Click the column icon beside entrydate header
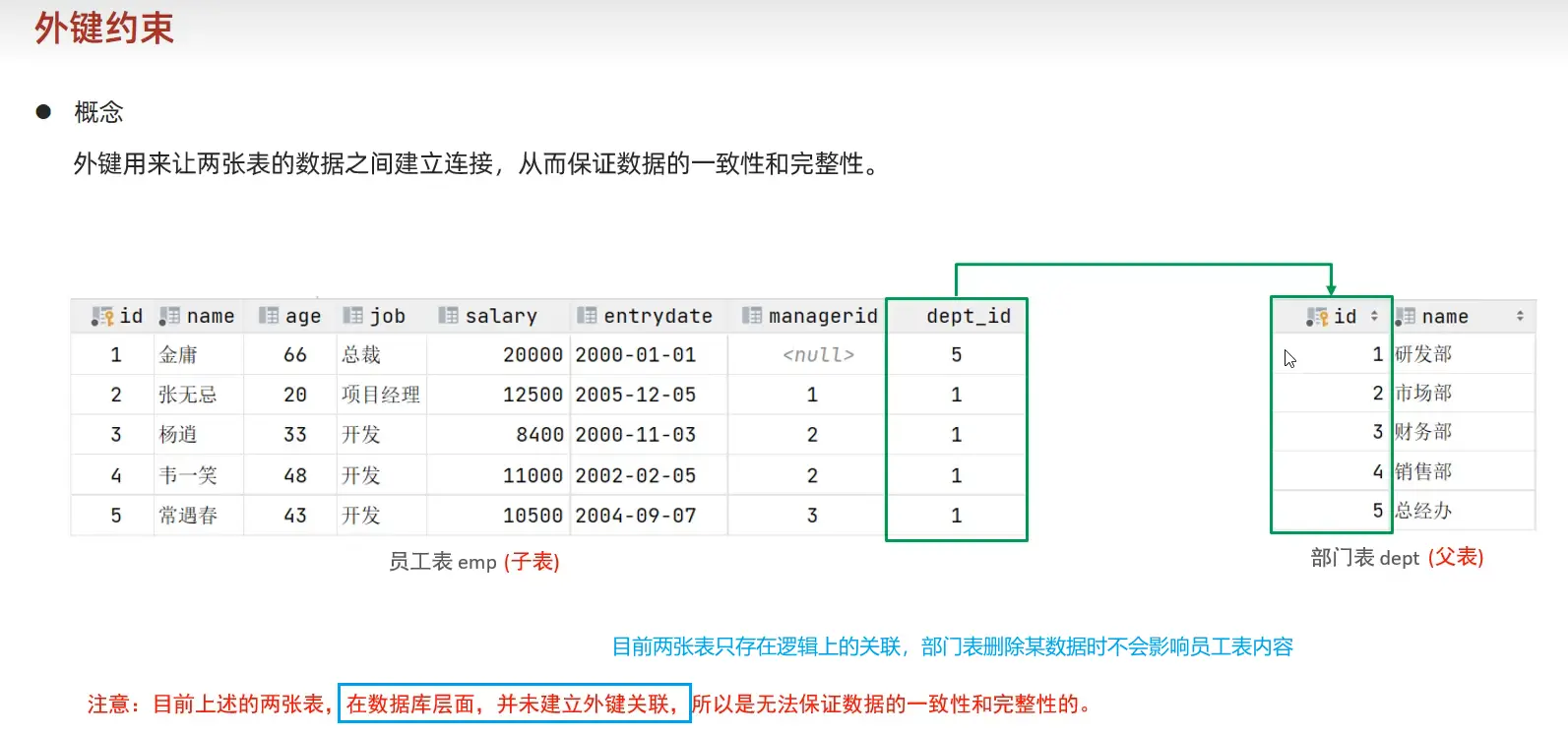This screenshot has width=1568, height=735. tap(587, 315)
